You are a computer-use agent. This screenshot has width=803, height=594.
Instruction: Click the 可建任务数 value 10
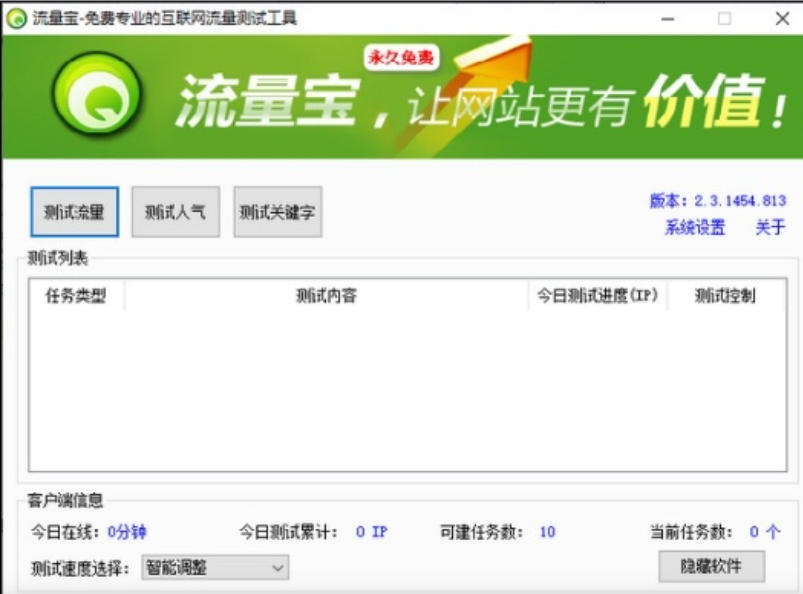pyautogui.click(x=547, y=532)
